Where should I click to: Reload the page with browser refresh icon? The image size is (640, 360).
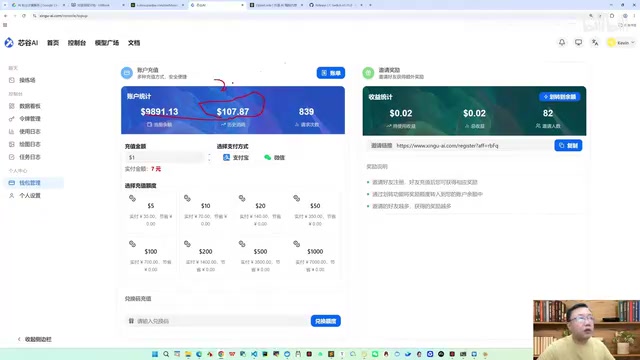coord(24,16)
